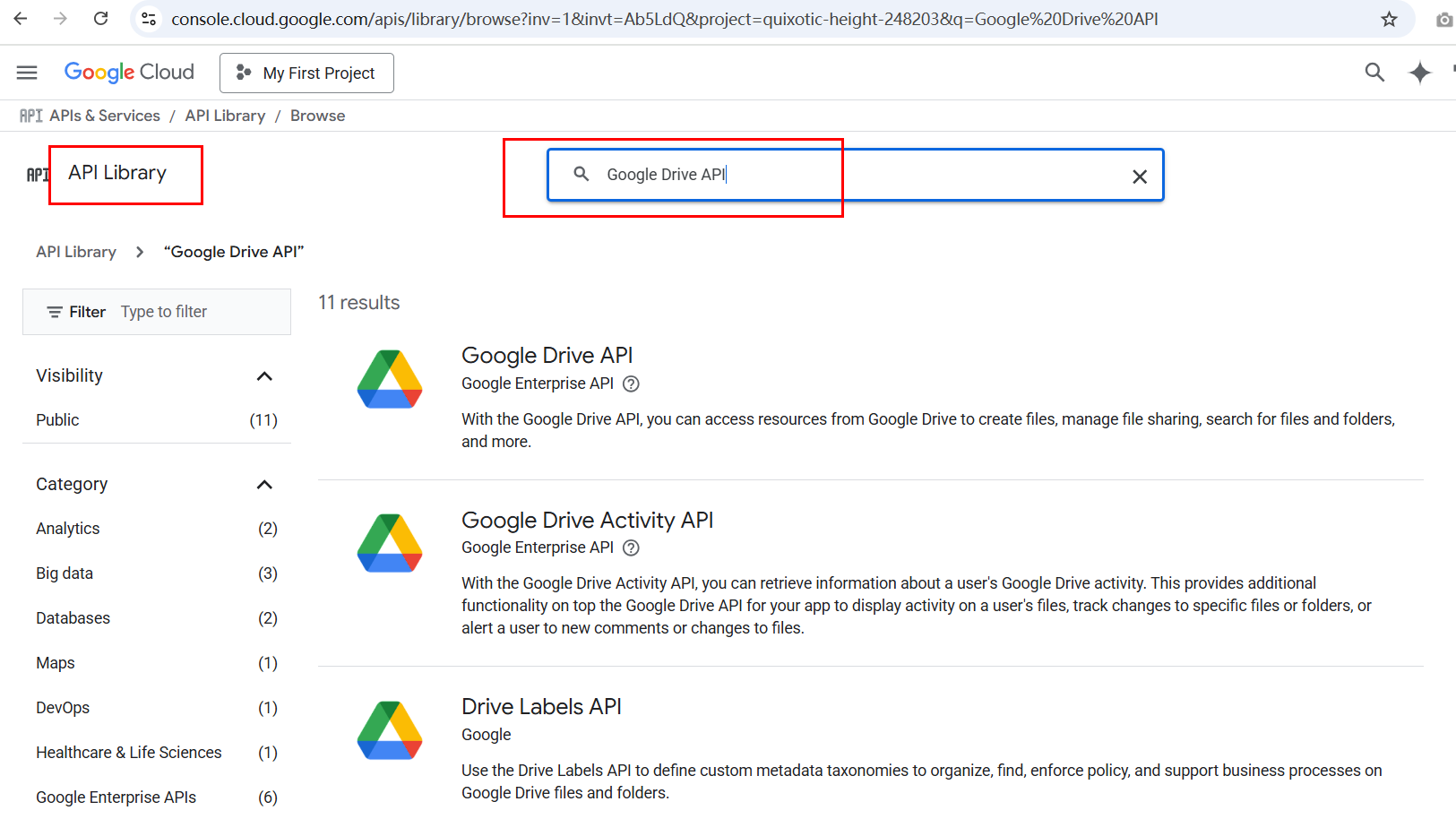1456x819 pixels.
Task: Click the API icon in the breadcrumb bar
Action: [x=31, y=116]
